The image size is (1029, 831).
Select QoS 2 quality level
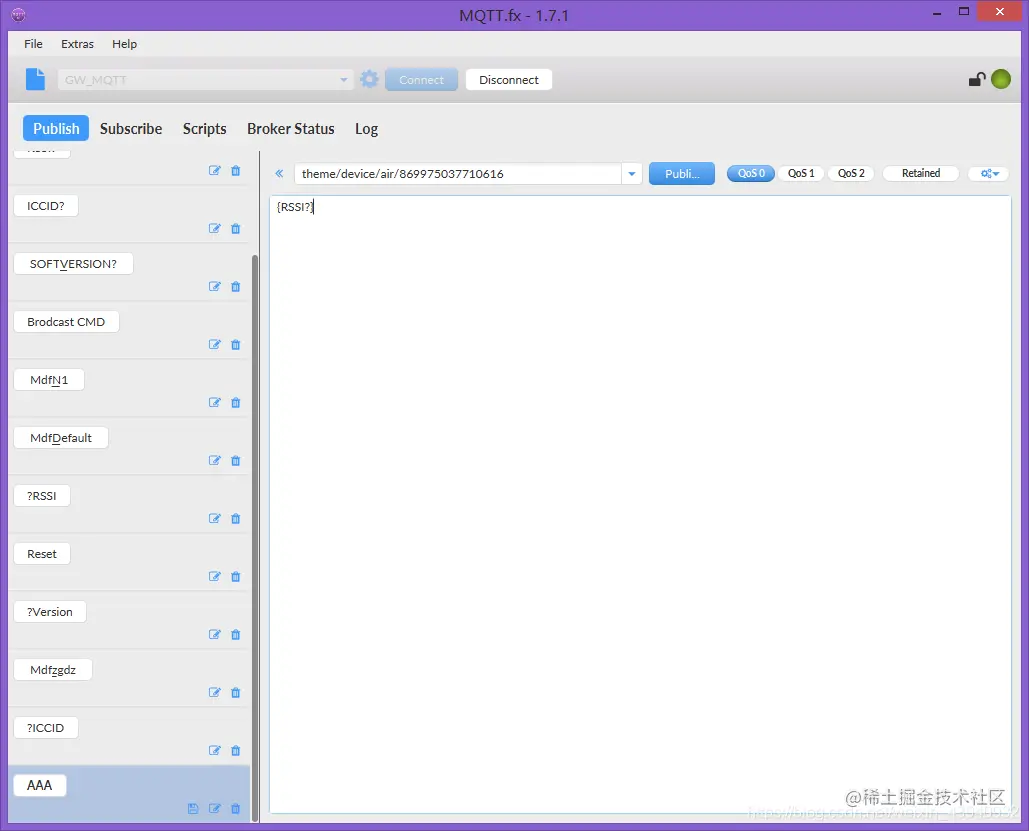[x=851, y=173]
